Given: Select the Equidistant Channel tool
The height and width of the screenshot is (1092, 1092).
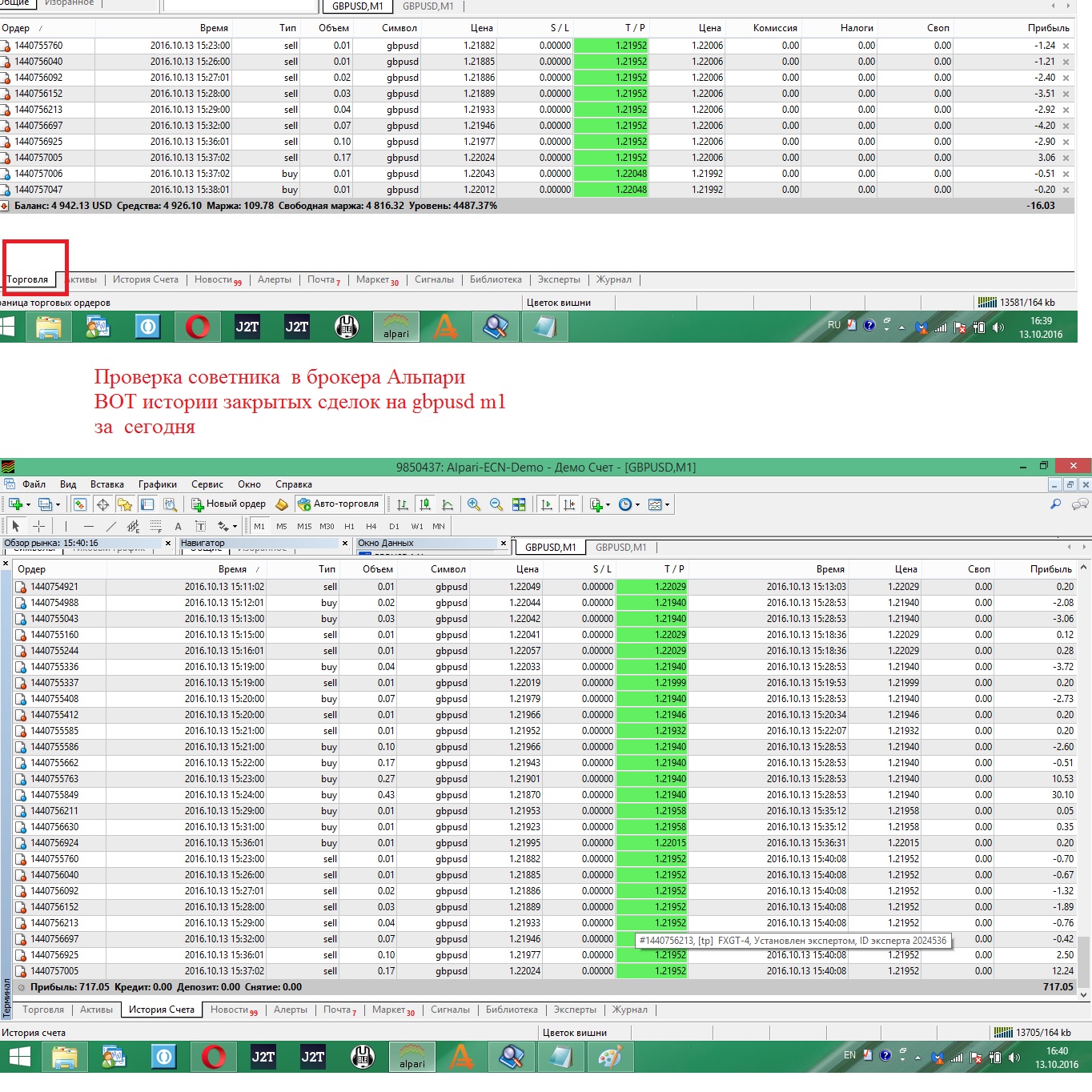Looking at the screenshot, I should coord(134,526).
